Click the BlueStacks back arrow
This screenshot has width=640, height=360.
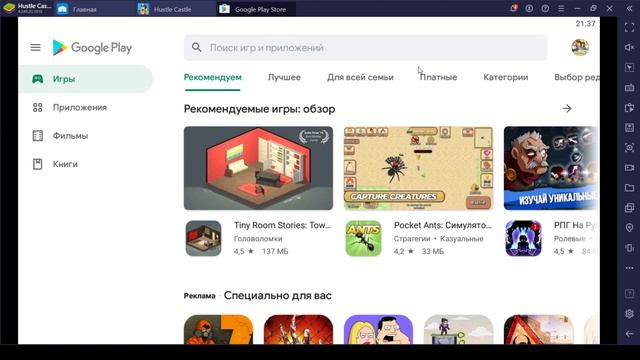pos(629,334)
